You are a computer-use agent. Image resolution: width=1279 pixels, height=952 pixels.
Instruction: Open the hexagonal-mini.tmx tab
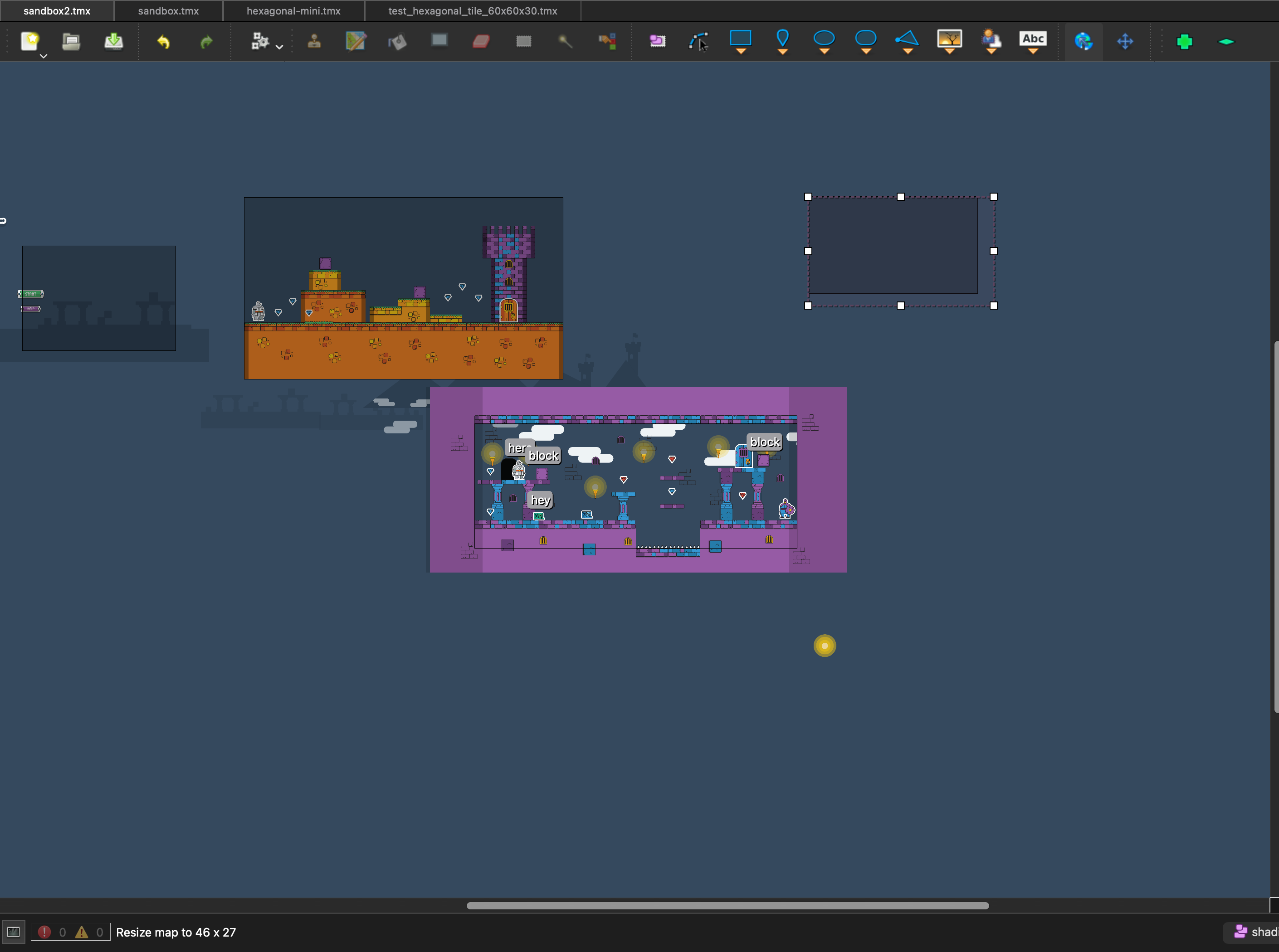tap(293, 11)
